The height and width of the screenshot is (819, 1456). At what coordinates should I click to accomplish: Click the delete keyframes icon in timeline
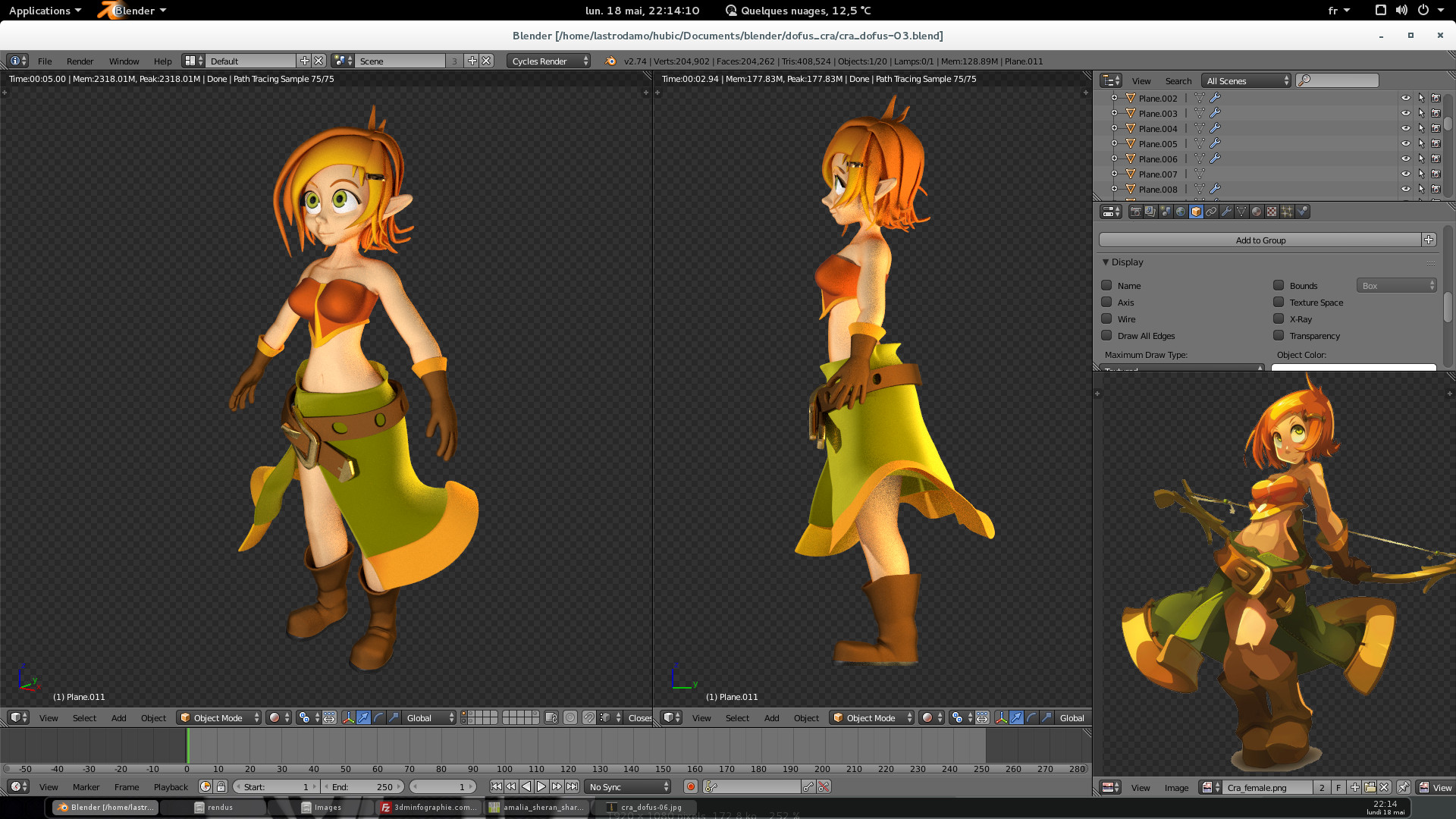click(824, 786)
